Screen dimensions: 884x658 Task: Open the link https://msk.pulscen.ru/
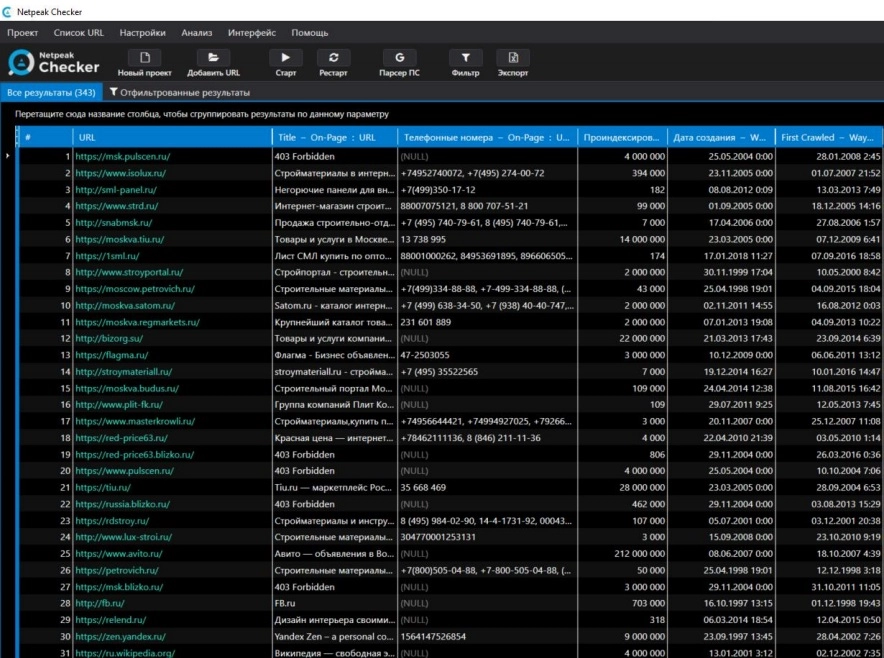pos(122,157)
